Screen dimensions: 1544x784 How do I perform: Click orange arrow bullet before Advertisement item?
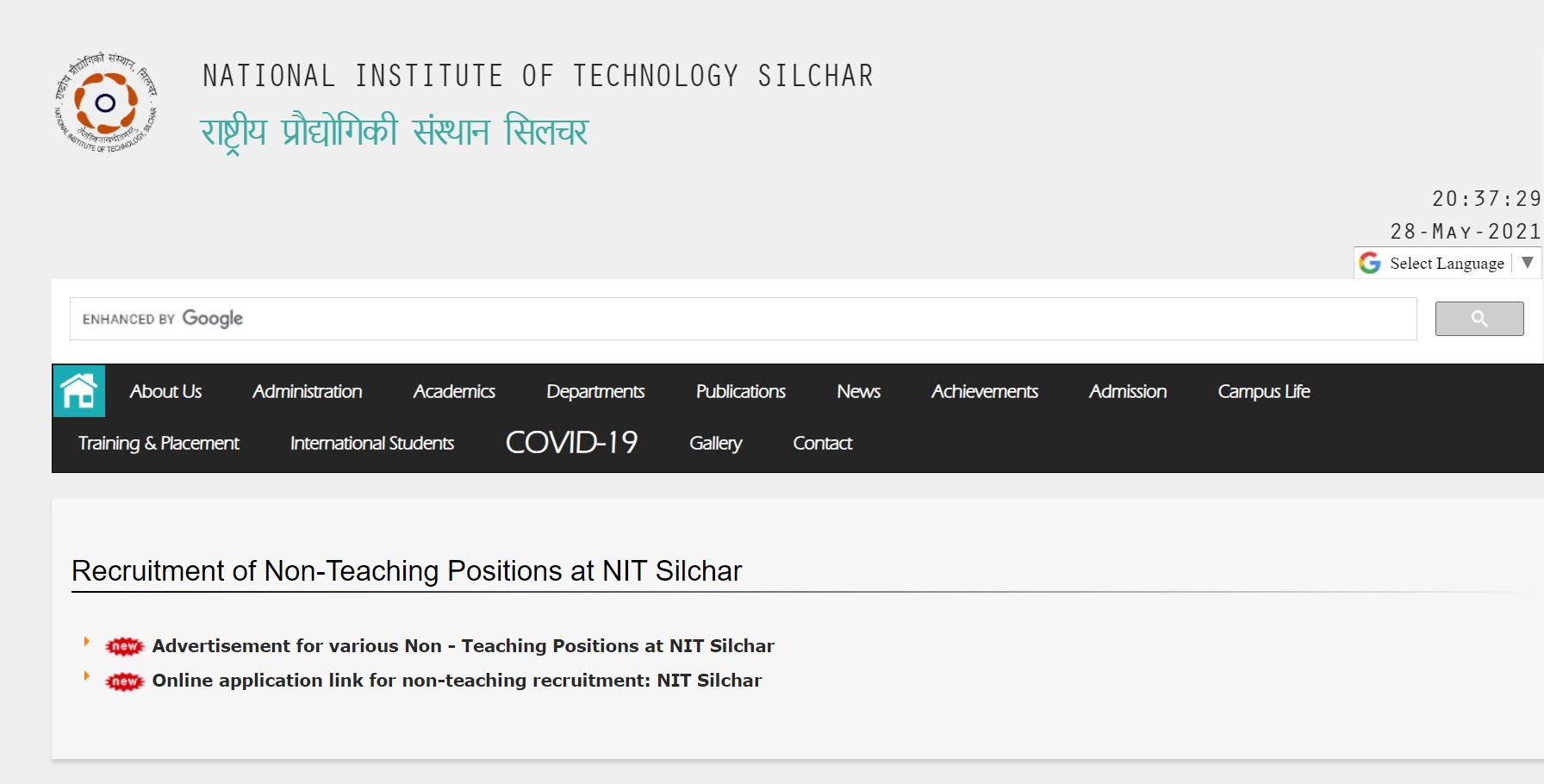tap(86, 641)
